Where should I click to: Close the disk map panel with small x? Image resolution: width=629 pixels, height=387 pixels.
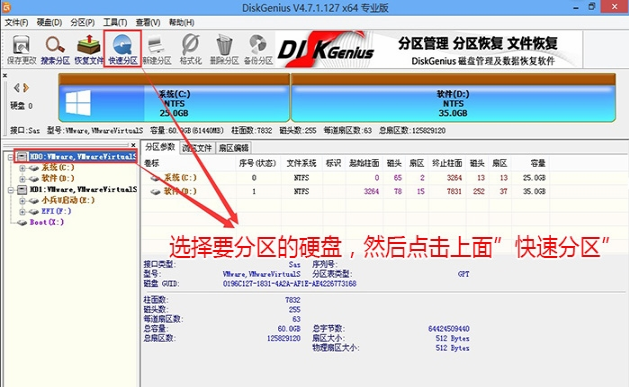(5, 75)
